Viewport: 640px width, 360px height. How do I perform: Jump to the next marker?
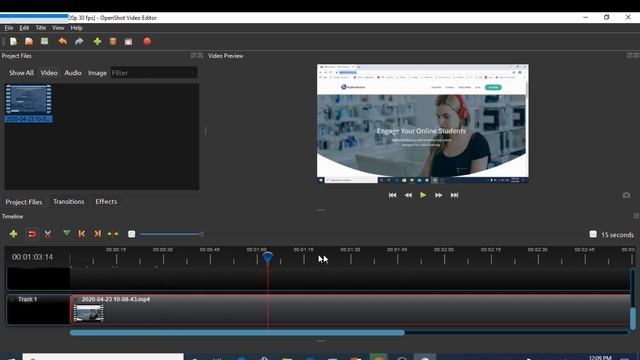pos(98,234)
